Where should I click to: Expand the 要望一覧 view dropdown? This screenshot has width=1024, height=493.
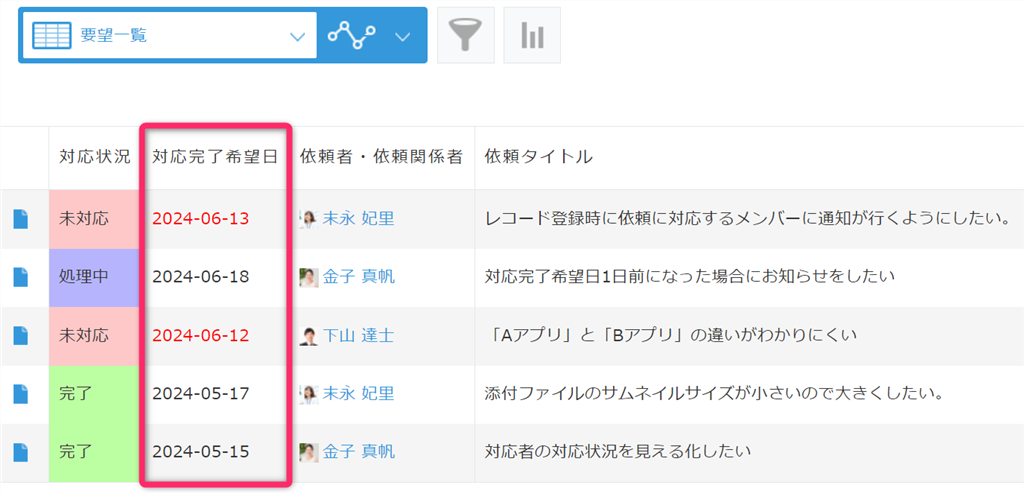pos(296,36)
